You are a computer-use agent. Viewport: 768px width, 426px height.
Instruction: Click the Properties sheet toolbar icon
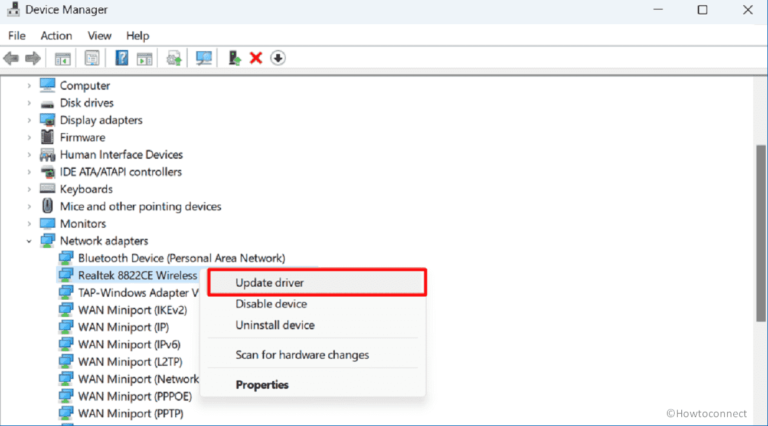click(x=92, y=58)
